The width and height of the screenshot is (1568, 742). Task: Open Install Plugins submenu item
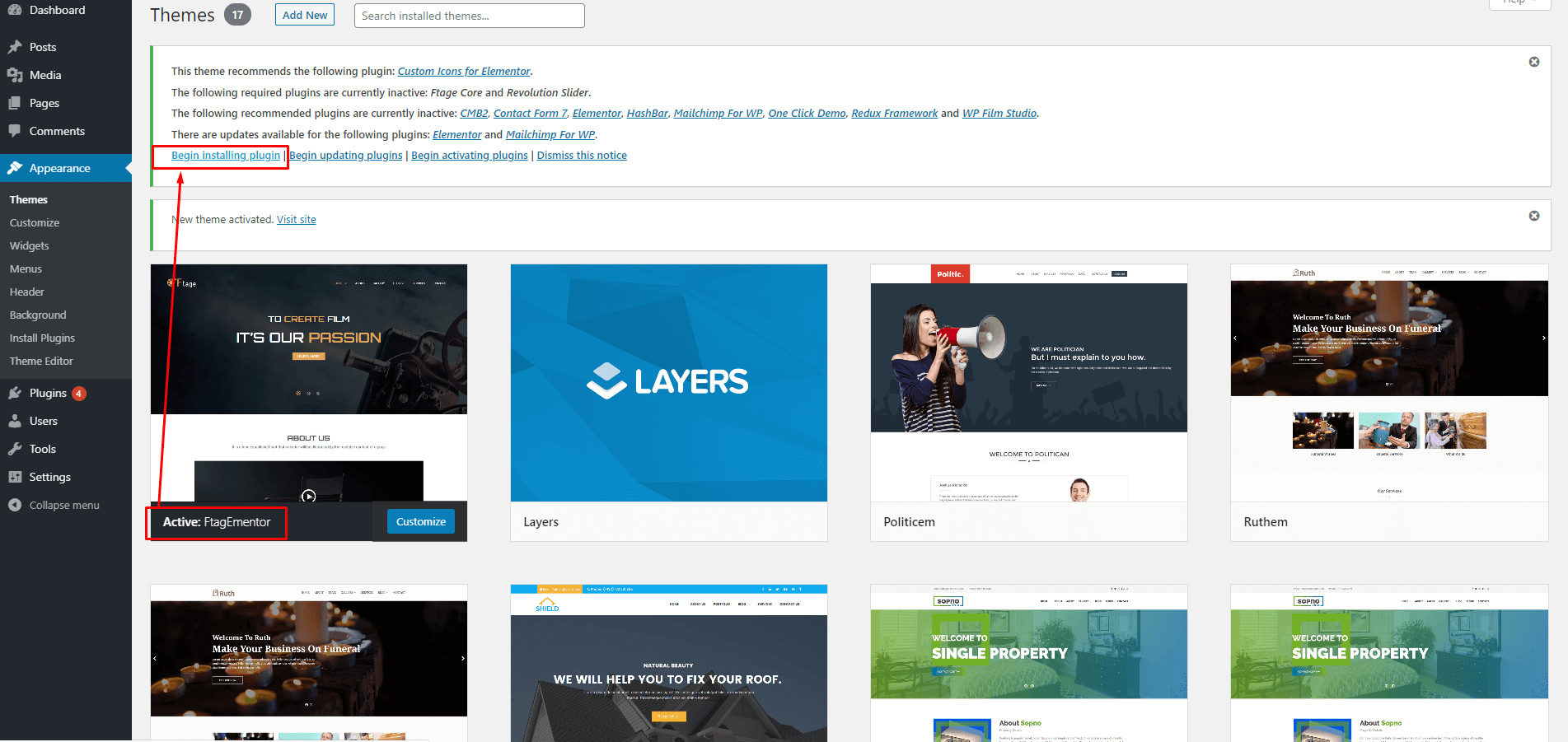click(x=42, y=338)
